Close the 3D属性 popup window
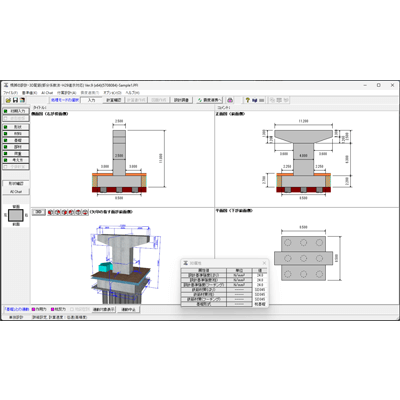Screen dimensions: 400x400 click(264, 263)
